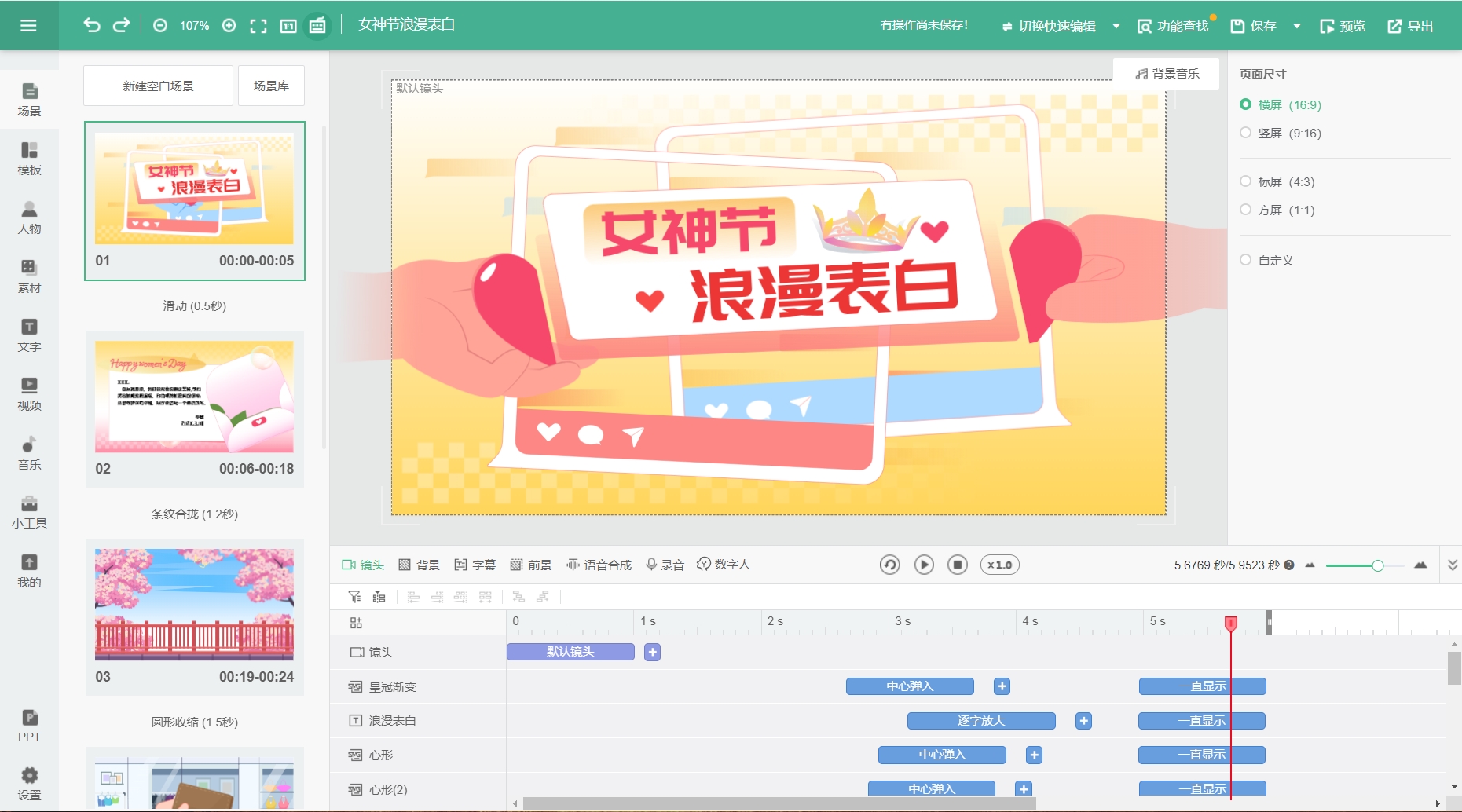Click the help icon beside duration

point(1289,565)
